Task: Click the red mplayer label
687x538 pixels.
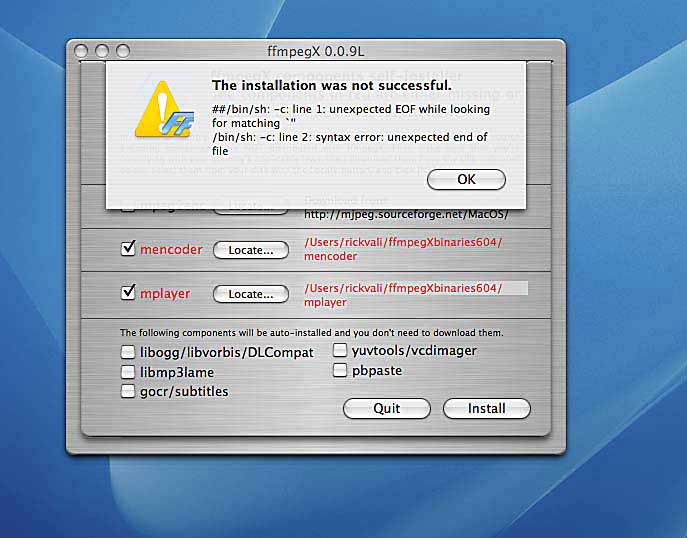Action: pyautogui.click(x=165, y=294)
